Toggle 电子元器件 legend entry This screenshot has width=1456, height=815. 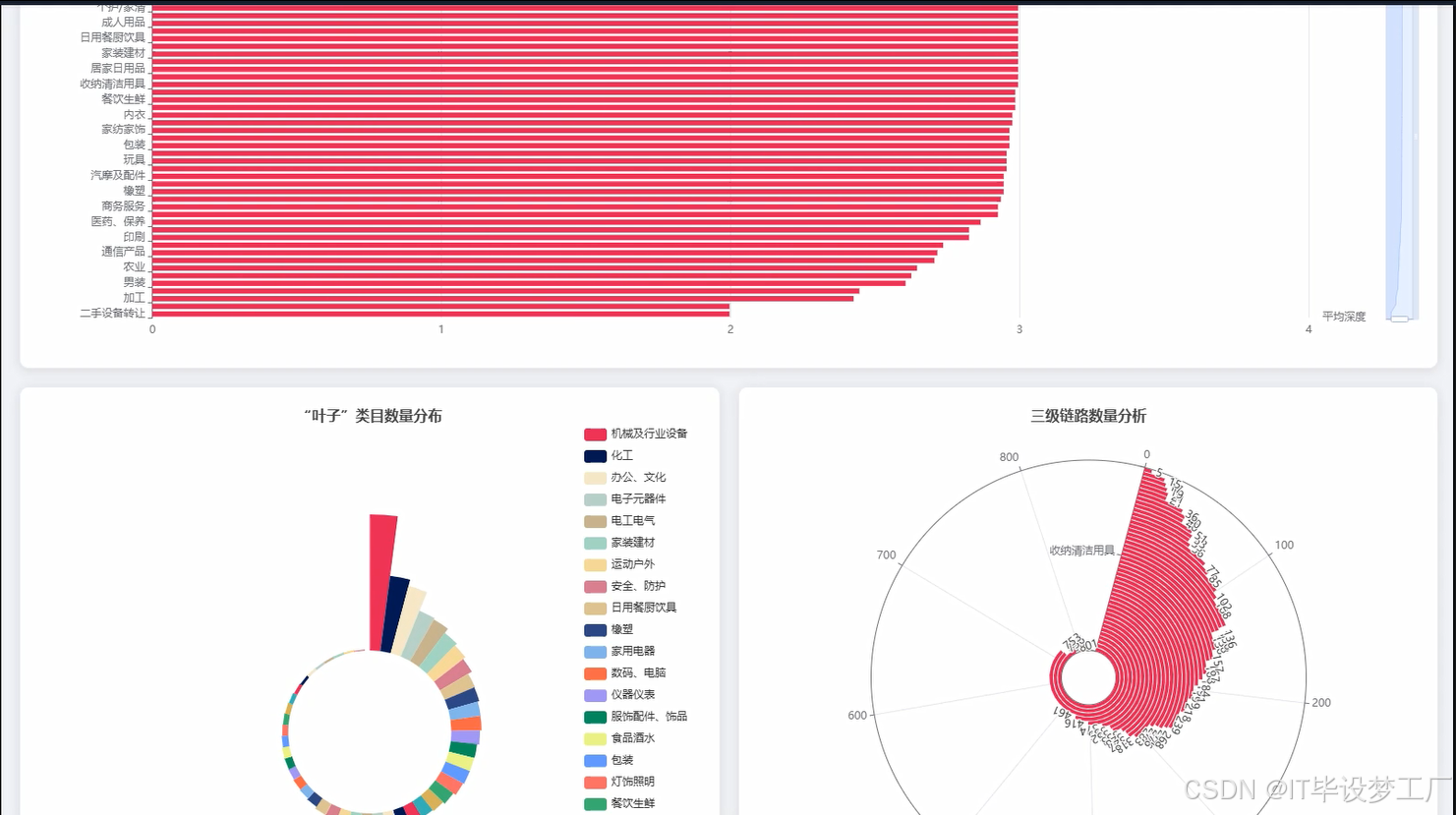(625, 499)
